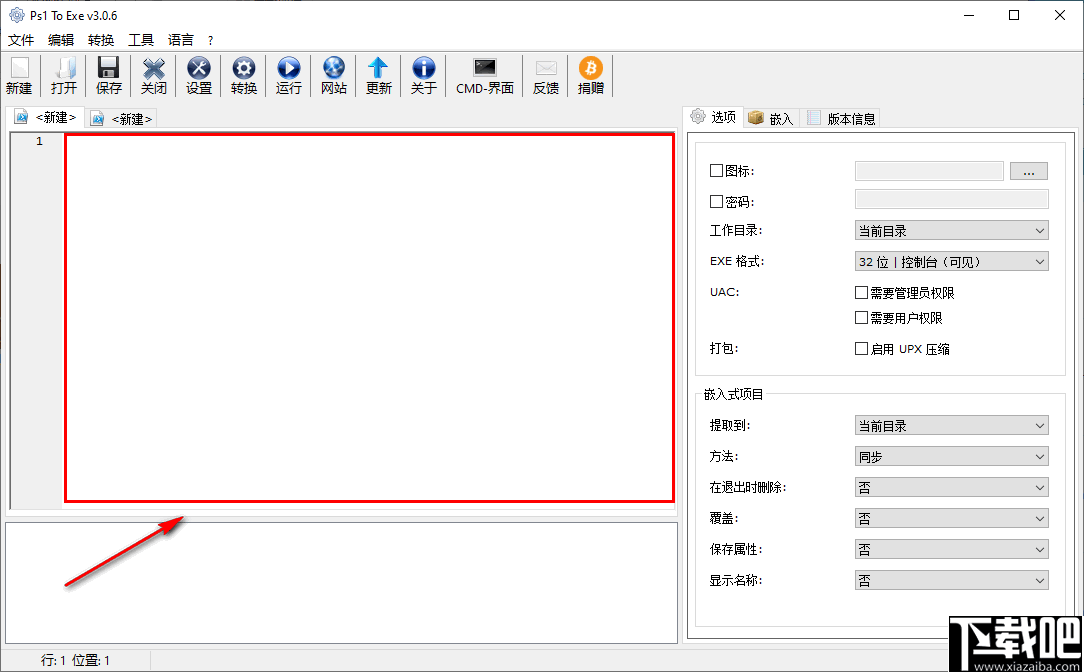Convert the script using the 转换 icon
1084x672 pixels.
pos(243,75)
